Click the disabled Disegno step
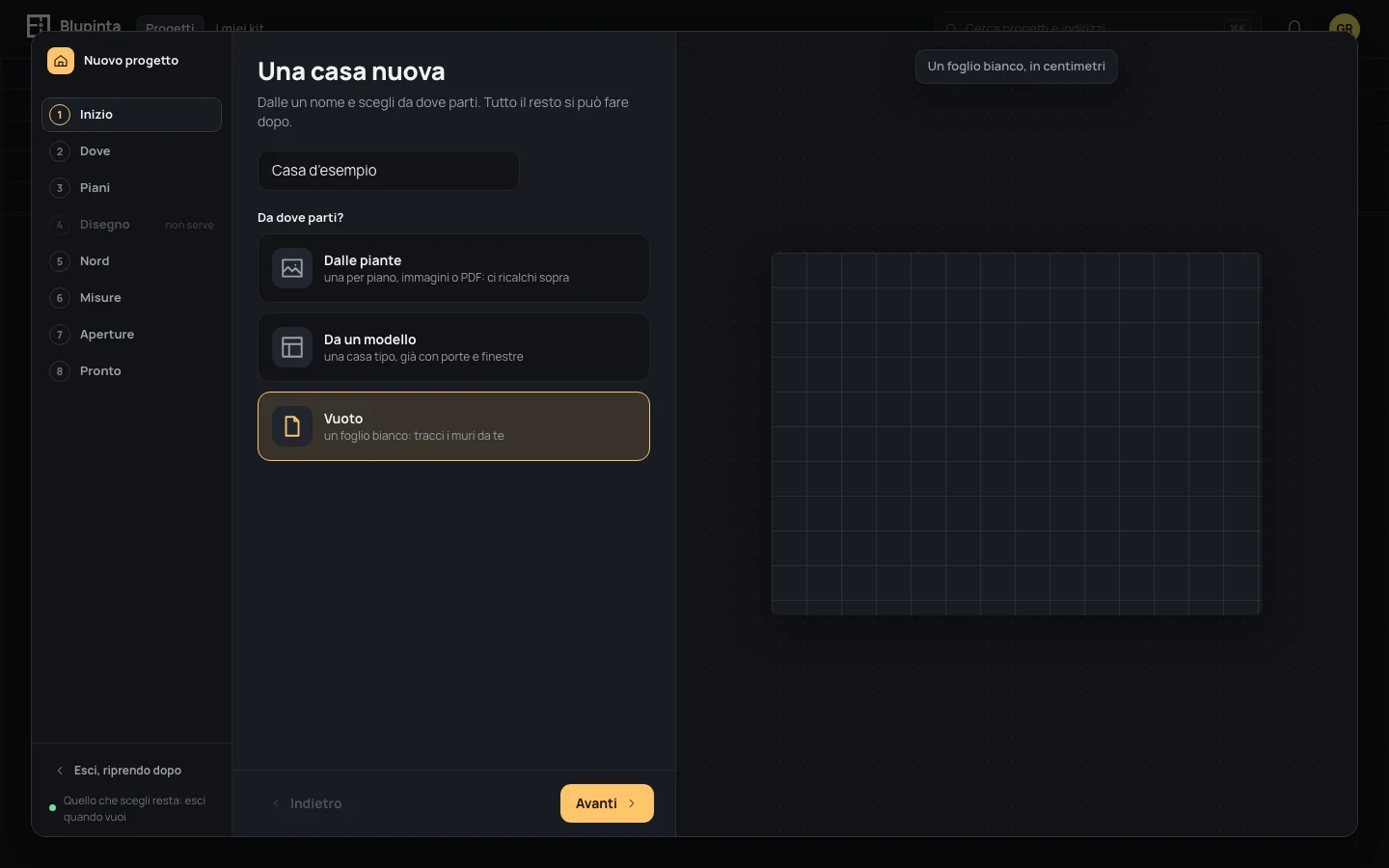Viewport: 1389px width, 868px height. coord(131,225)
